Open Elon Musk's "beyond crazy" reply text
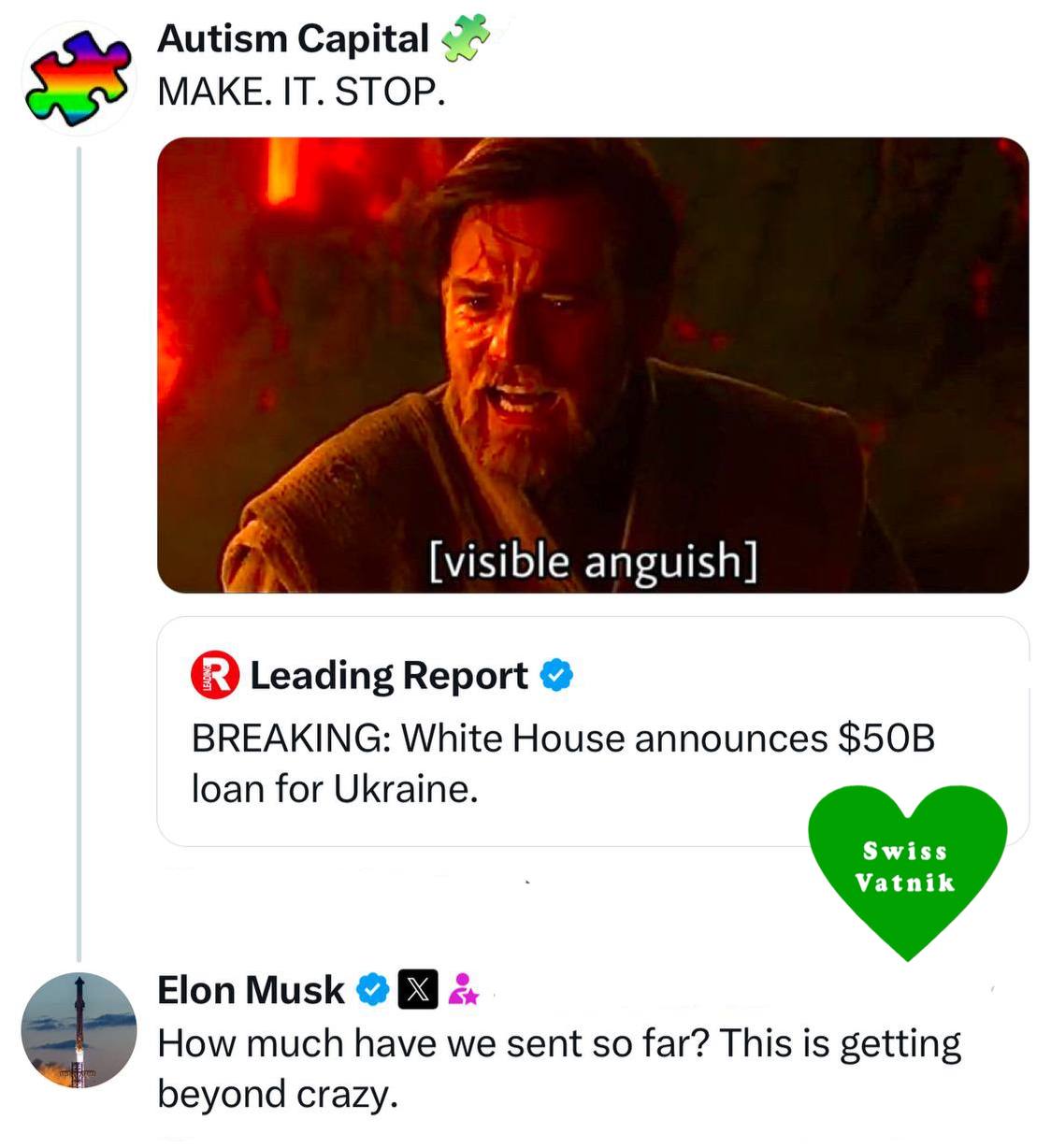Screen dimensions: 1051x1148 point(558,1068)
